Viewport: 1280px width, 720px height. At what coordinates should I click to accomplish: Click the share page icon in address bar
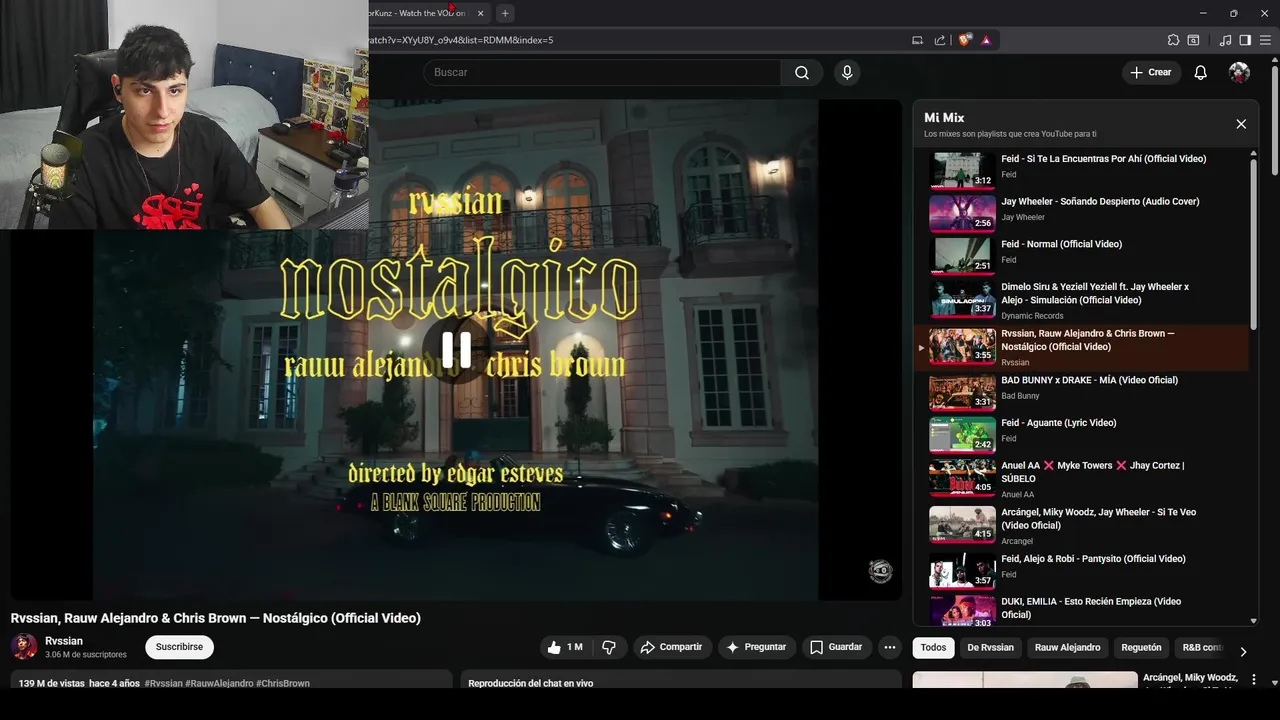click(x=939, y=40)
